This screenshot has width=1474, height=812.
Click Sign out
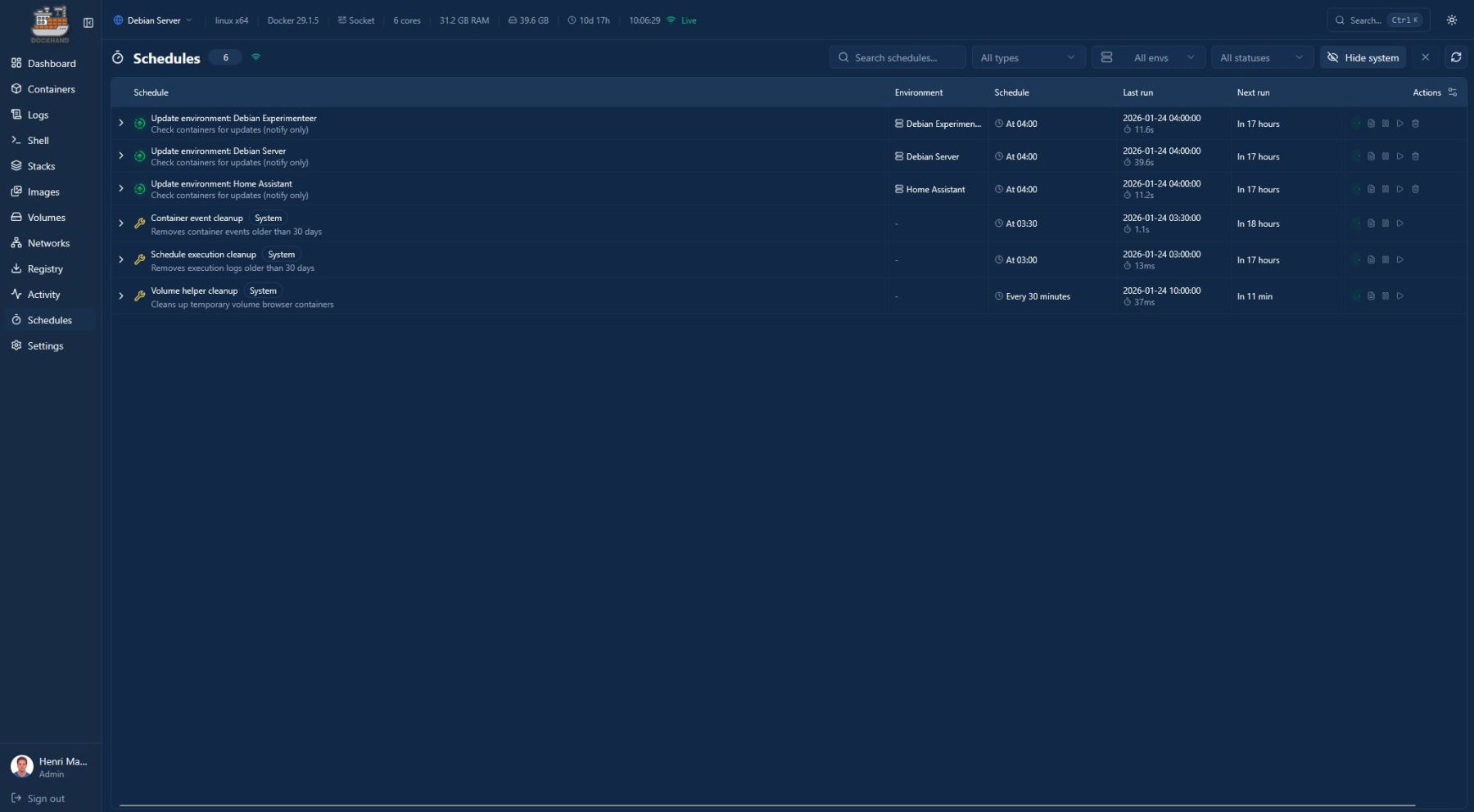45,799
